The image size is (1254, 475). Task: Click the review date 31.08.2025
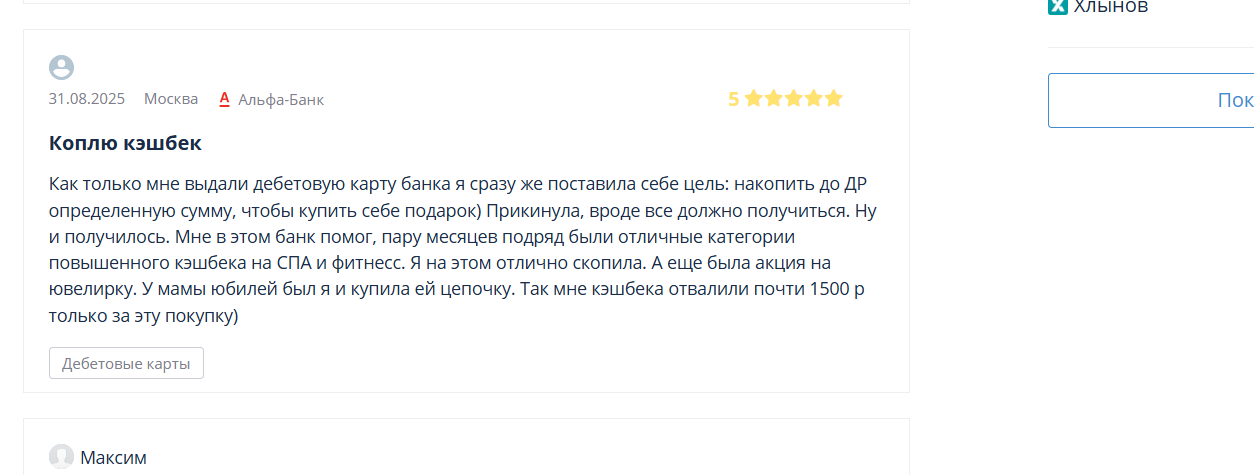[87, 99]
